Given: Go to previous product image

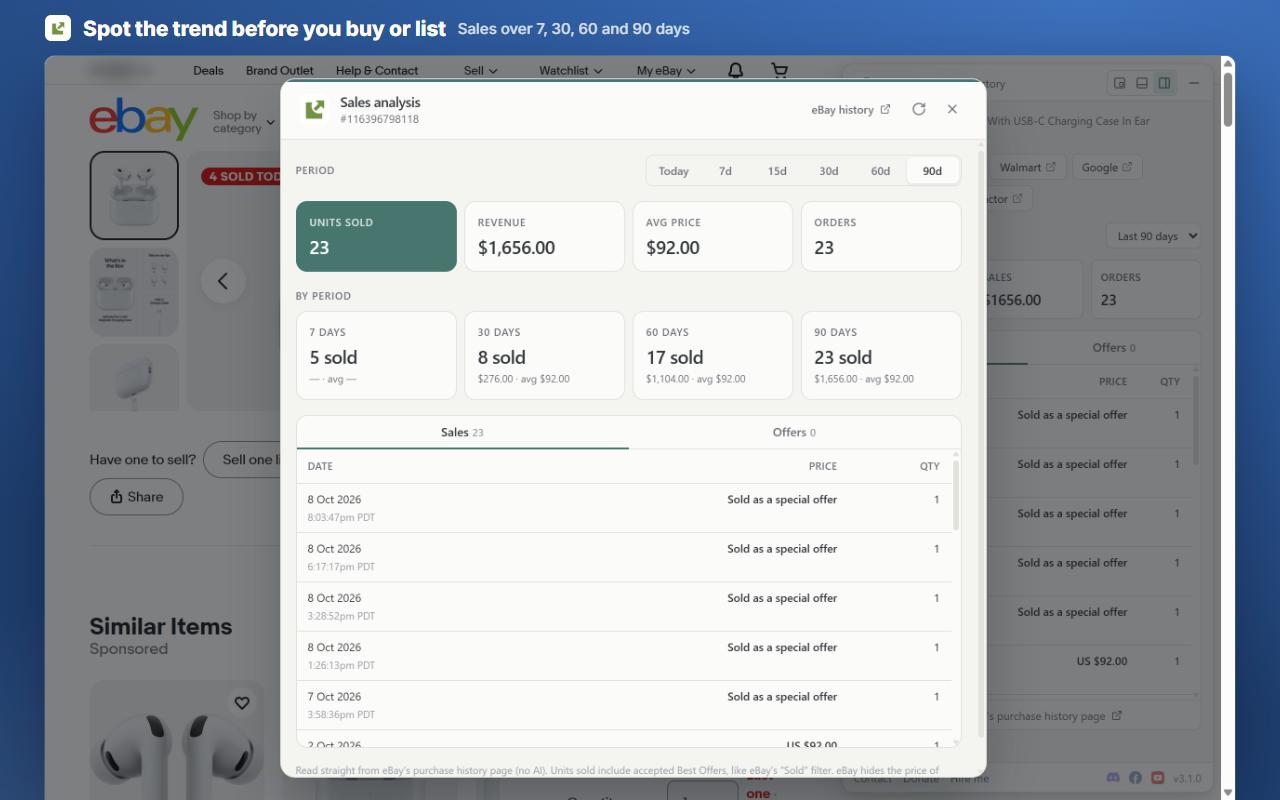Looking at the screenshot, I should click(x=223, y=281).
